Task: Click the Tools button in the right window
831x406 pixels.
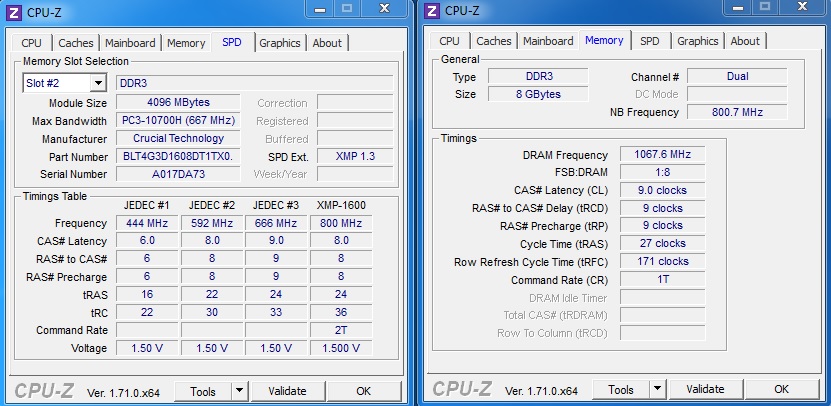Action: (x=622, y=389)
